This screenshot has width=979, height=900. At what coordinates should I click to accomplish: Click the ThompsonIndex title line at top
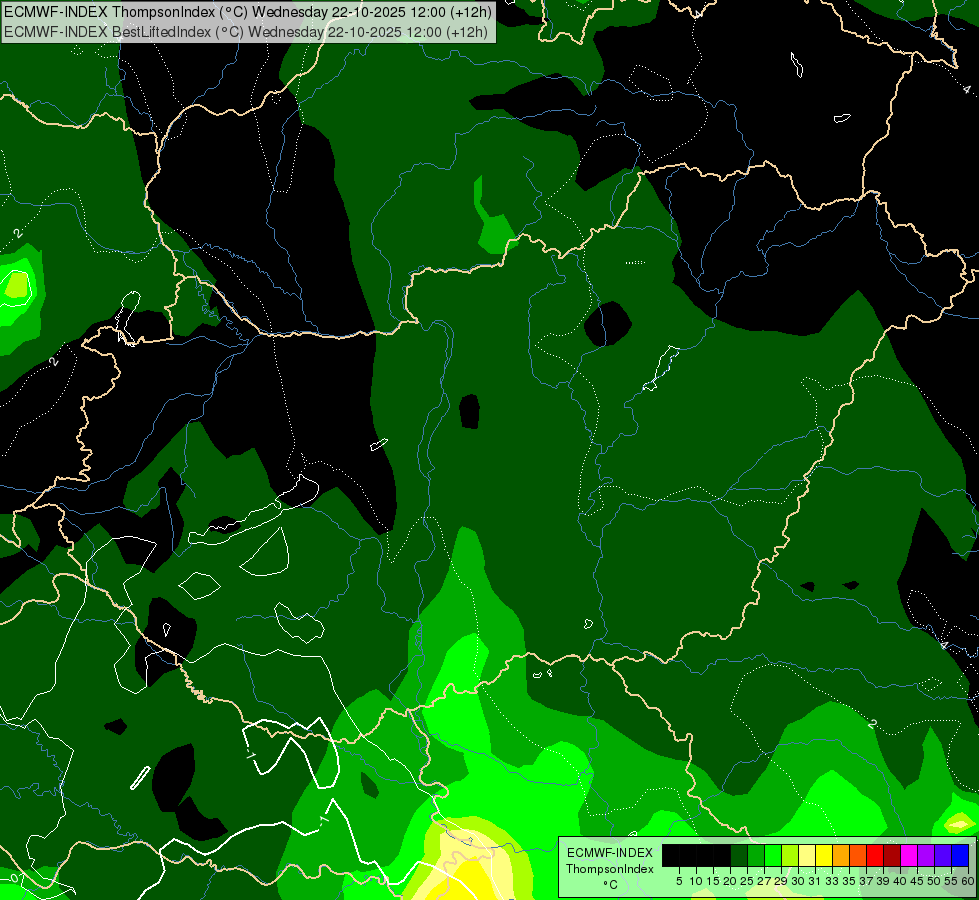pos(248,12)
